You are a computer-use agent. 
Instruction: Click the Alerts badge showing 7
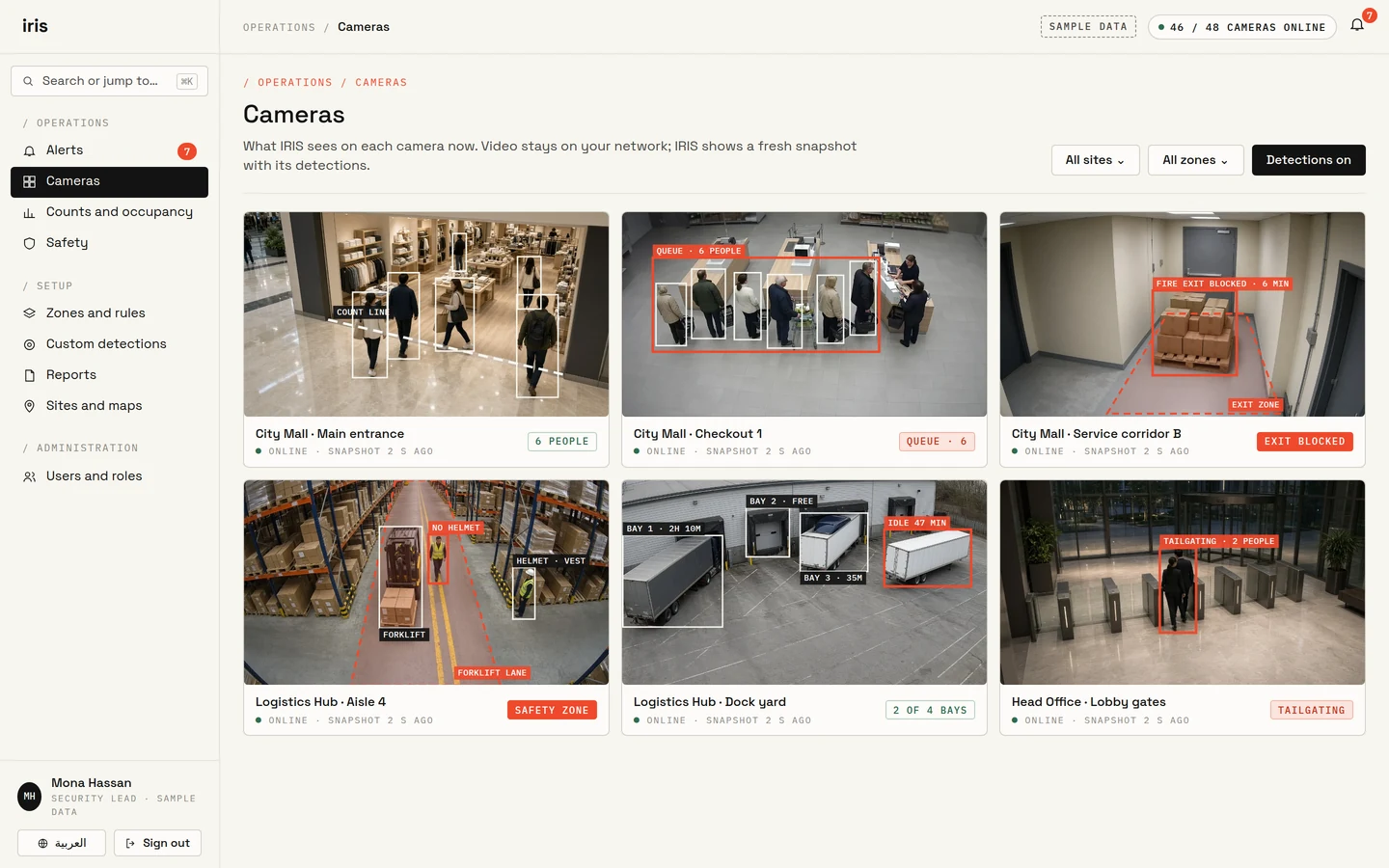click(187, 151)
